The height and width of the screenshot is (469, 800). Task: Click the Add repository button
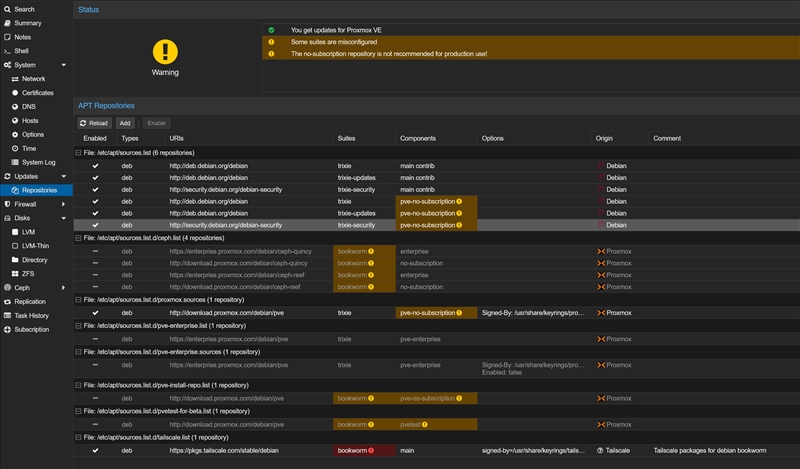pyautogui.click(x=125, y=123)
